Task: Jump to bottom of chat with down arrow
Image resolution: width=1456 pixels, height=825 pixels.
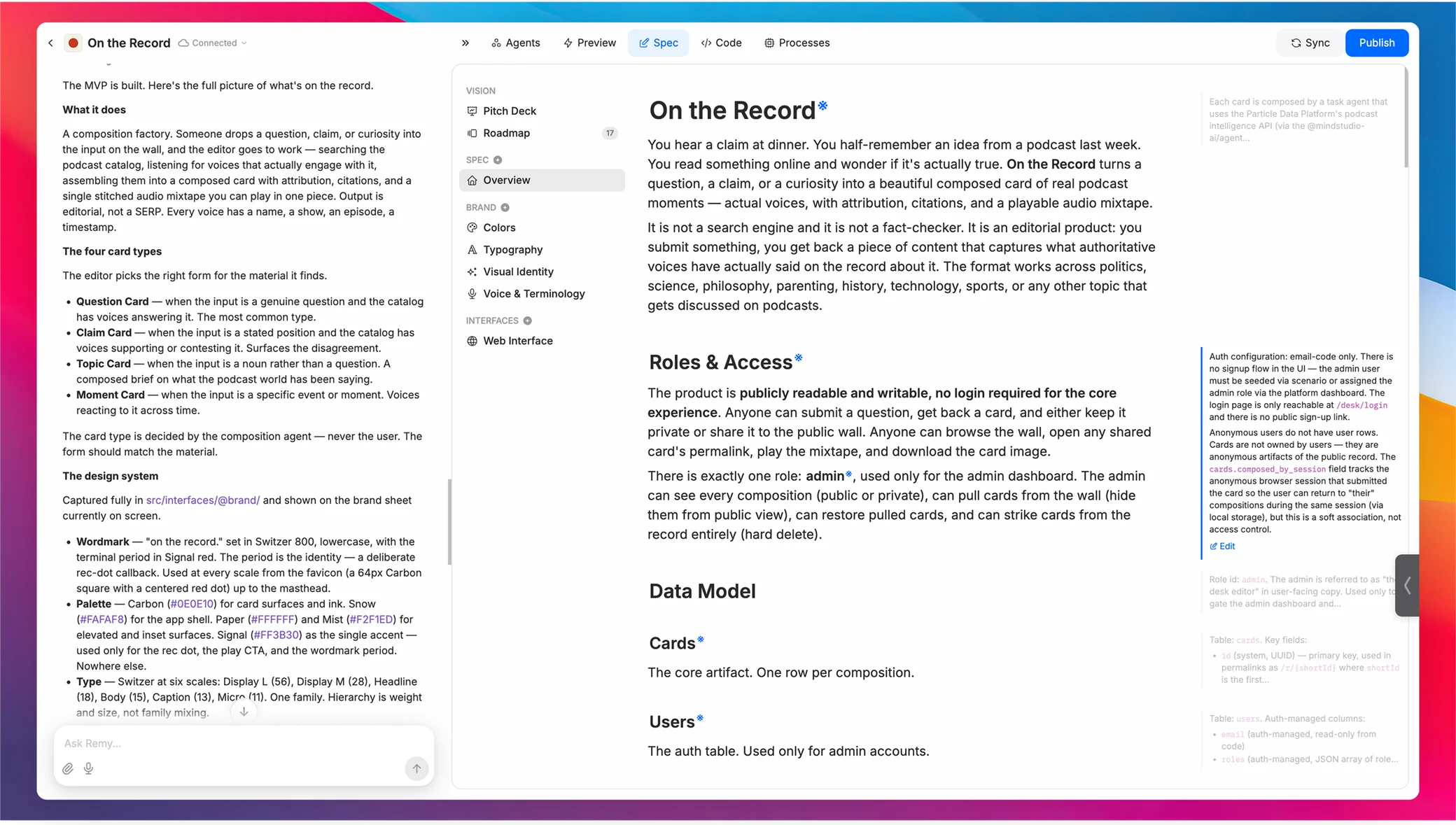Action: 244,712
